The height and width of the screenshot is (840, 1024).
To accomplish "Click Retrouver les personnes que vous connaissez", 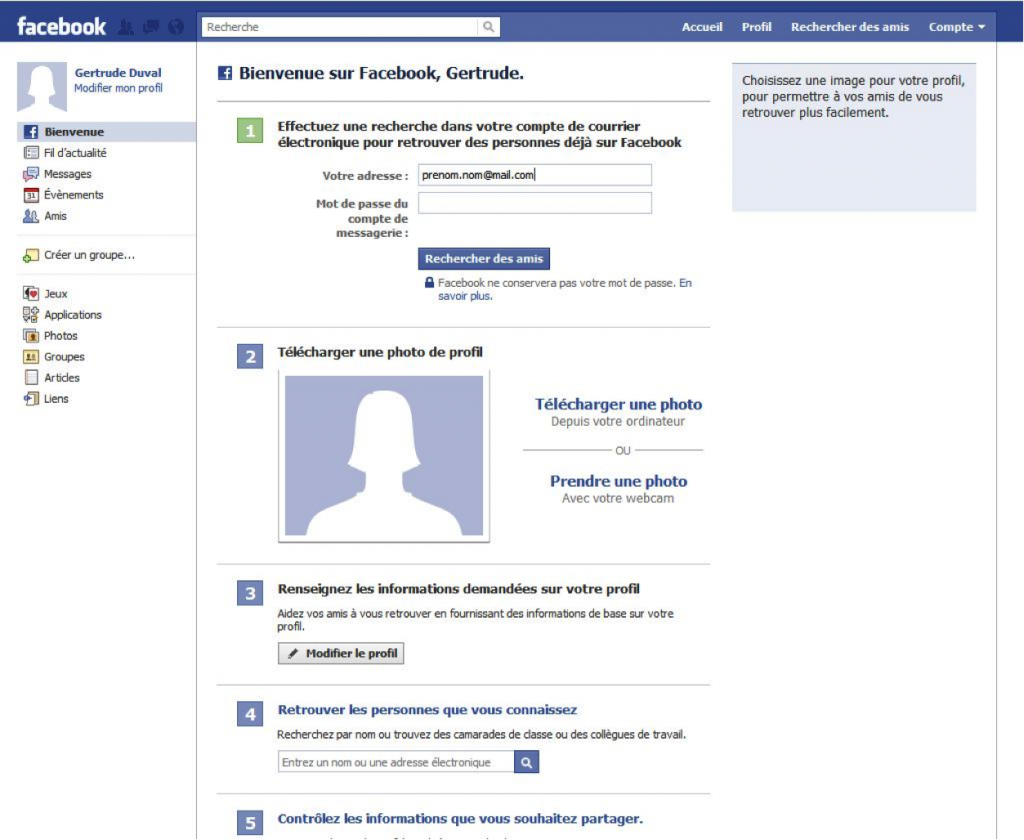I will (x=427, y=710).
